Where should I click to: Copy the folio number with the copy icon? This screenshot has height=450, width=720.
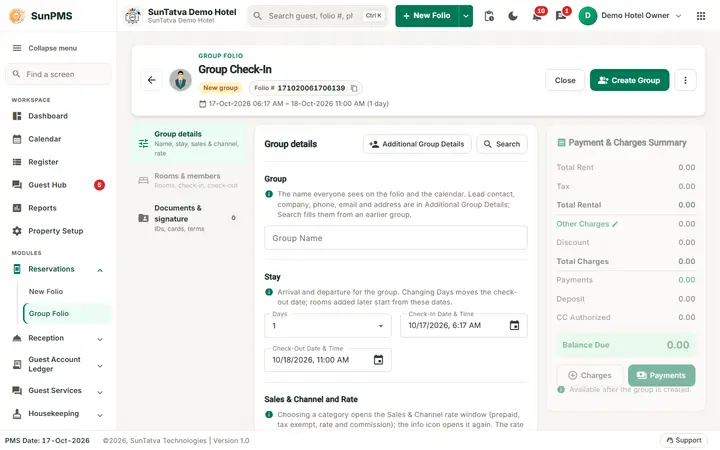click(x=354, y=88)
